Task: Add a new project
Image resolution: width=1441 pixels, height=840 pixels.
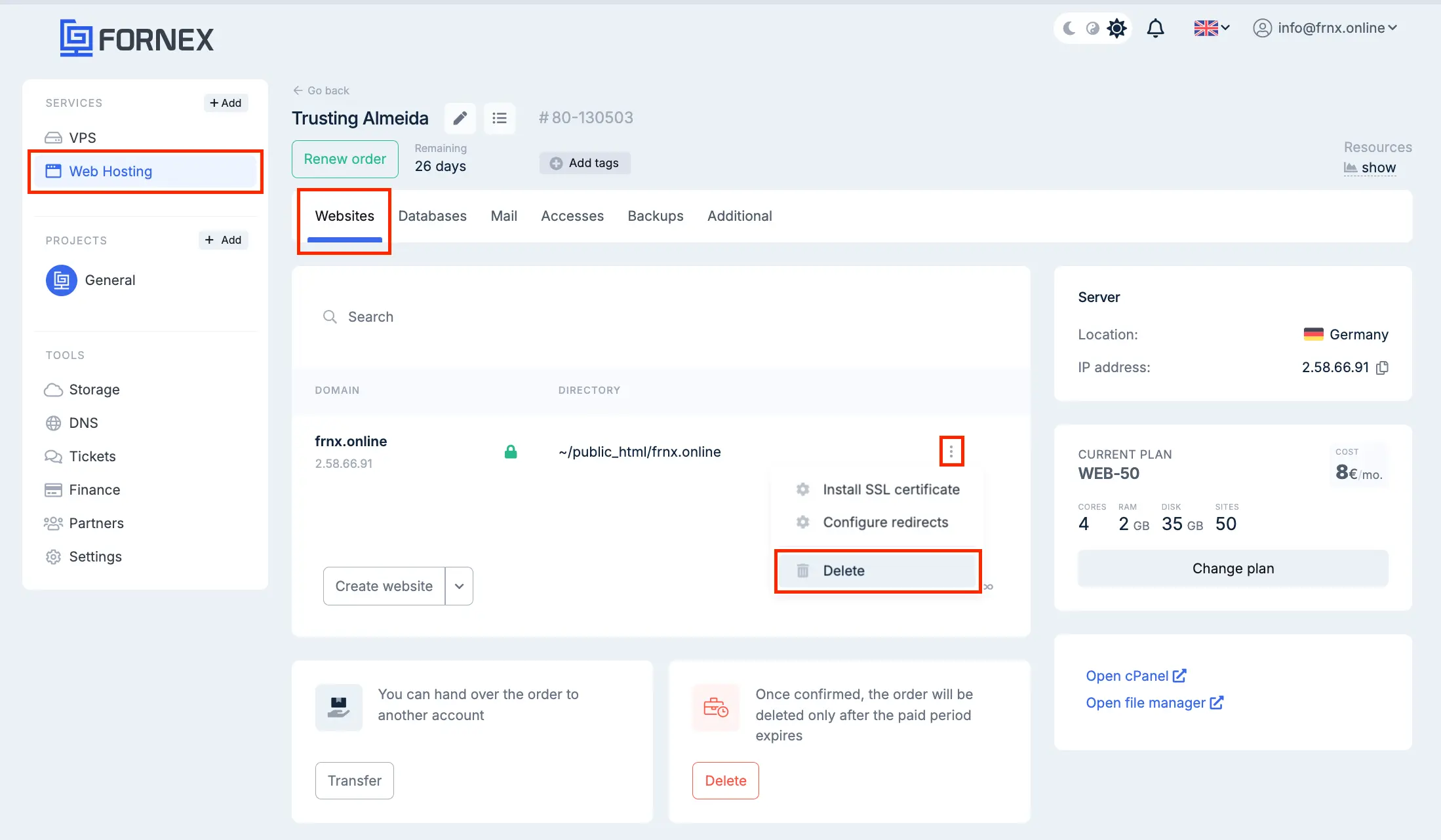Action: (x=223, y=240)
